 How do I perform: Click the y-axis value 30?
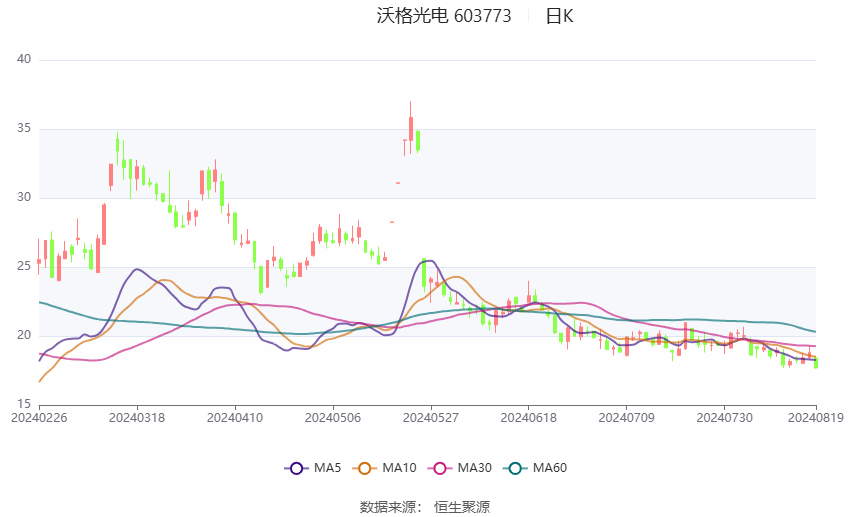tap(24, 198)
